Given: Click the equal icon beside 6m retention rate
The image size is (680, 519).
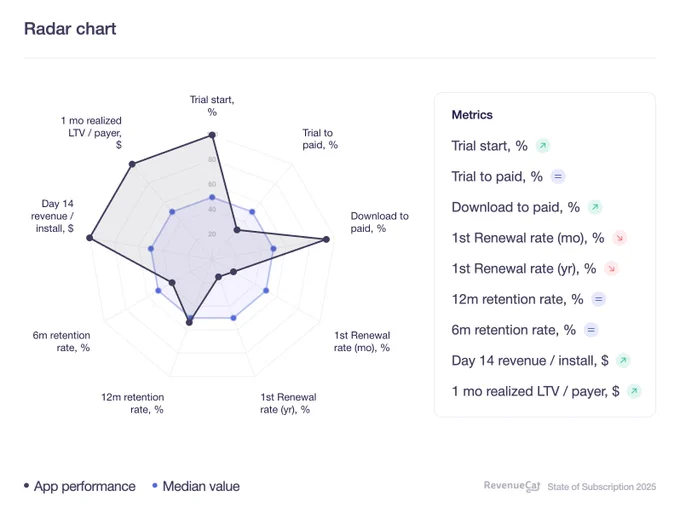Looking at the screenshot, I should [591, 330].
